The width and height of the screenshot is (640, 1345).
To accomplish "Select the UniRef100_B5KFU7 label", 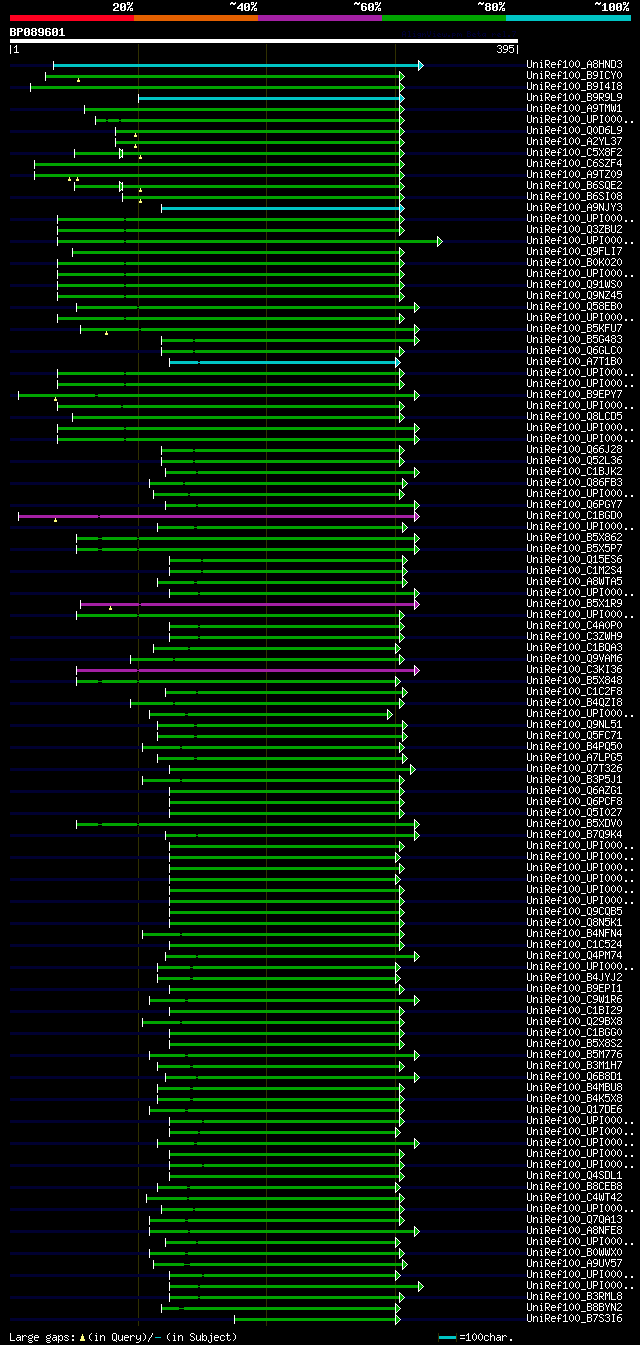I will tap(574, 329).
